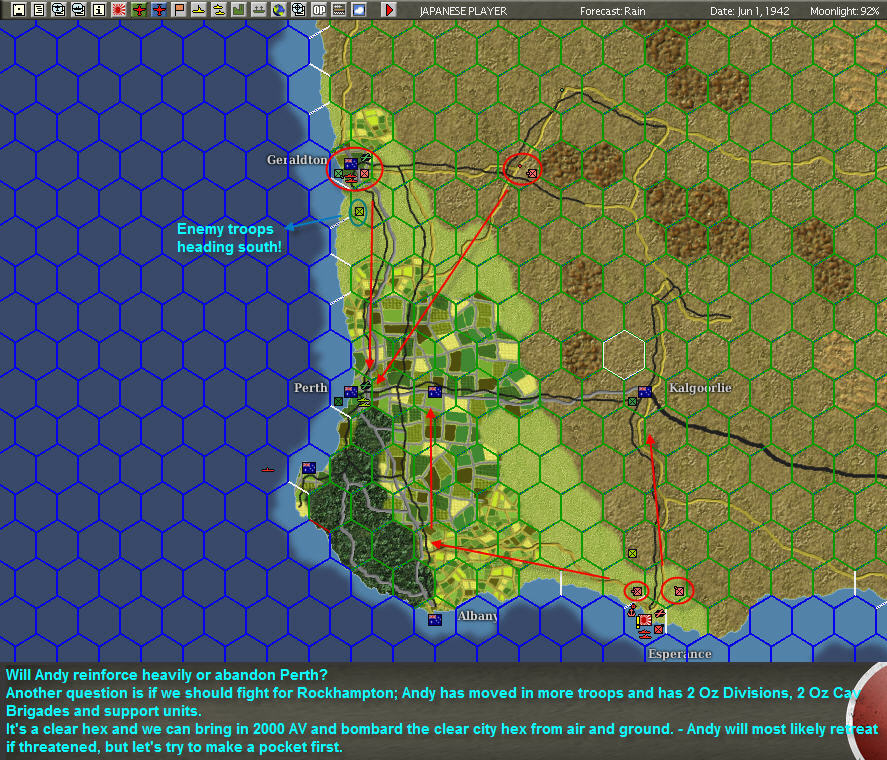The height and width of the screenshot is (760, 887).
Task: Select the Australian flag base at Perth
Action: click(x=351, y=392)
